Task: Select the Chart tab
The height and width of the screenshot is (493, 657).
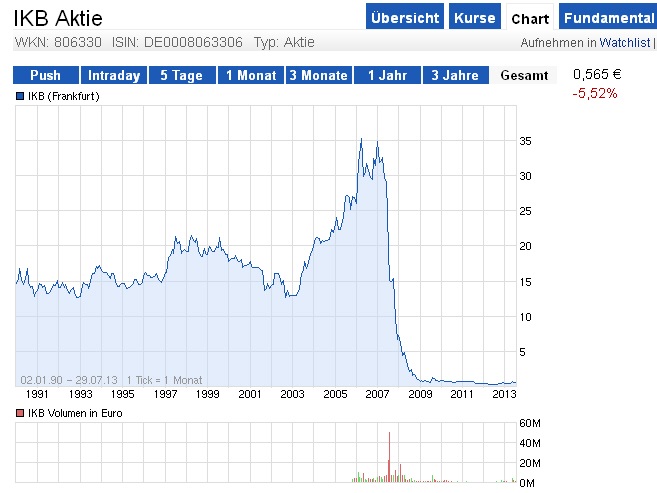Action: tap(530, 18)
